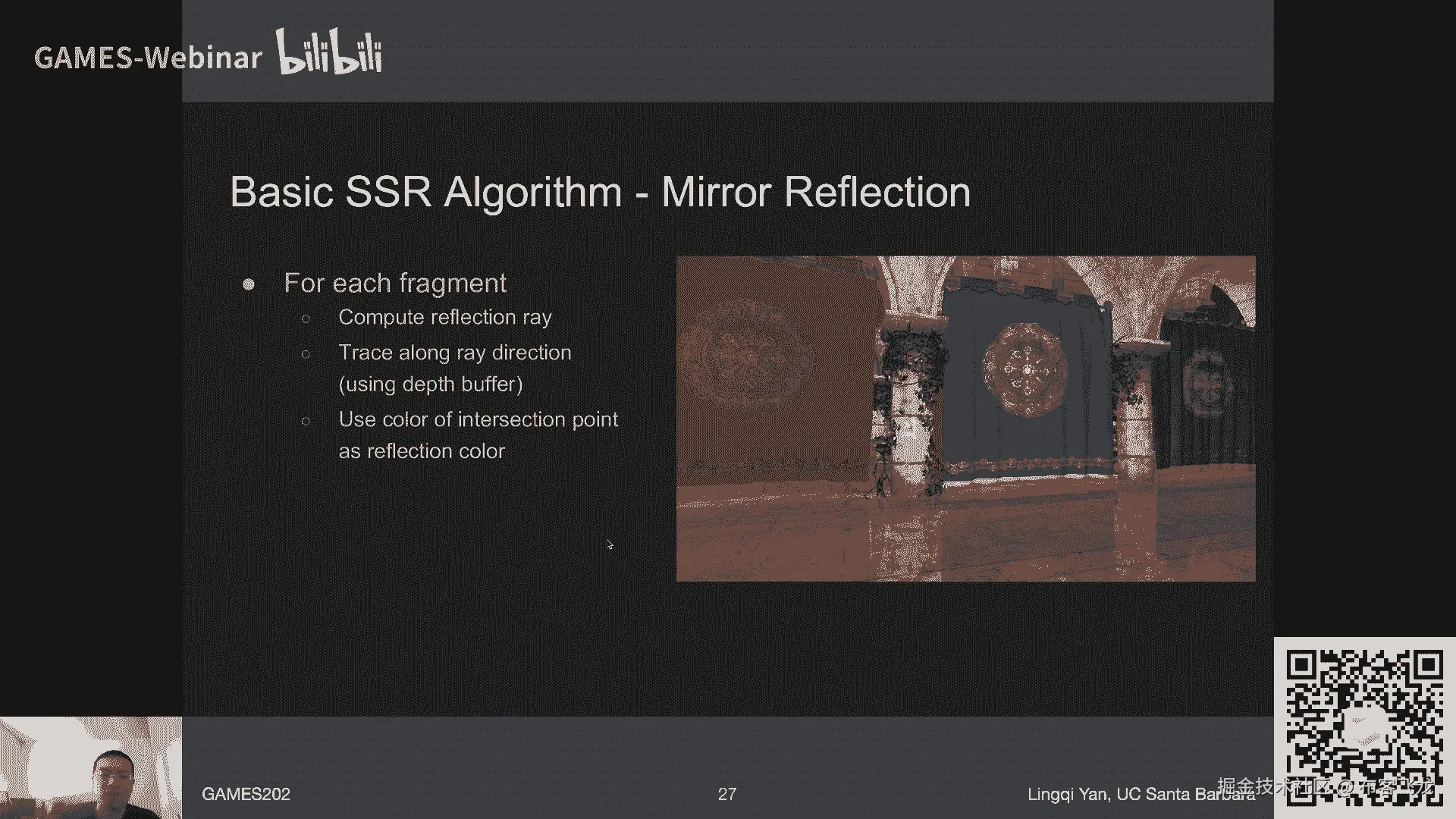Click the mouse cursor on the slide

coord(609,544)
